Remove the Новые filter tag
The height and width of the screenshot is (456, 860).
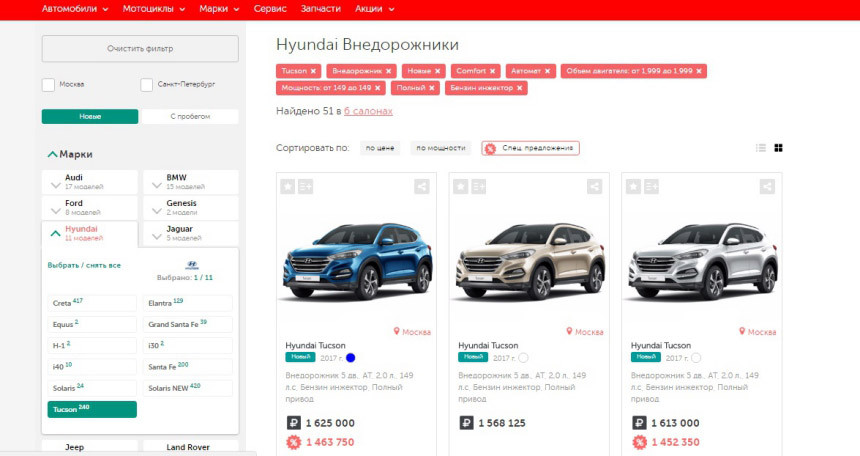[x=437, y=71]
